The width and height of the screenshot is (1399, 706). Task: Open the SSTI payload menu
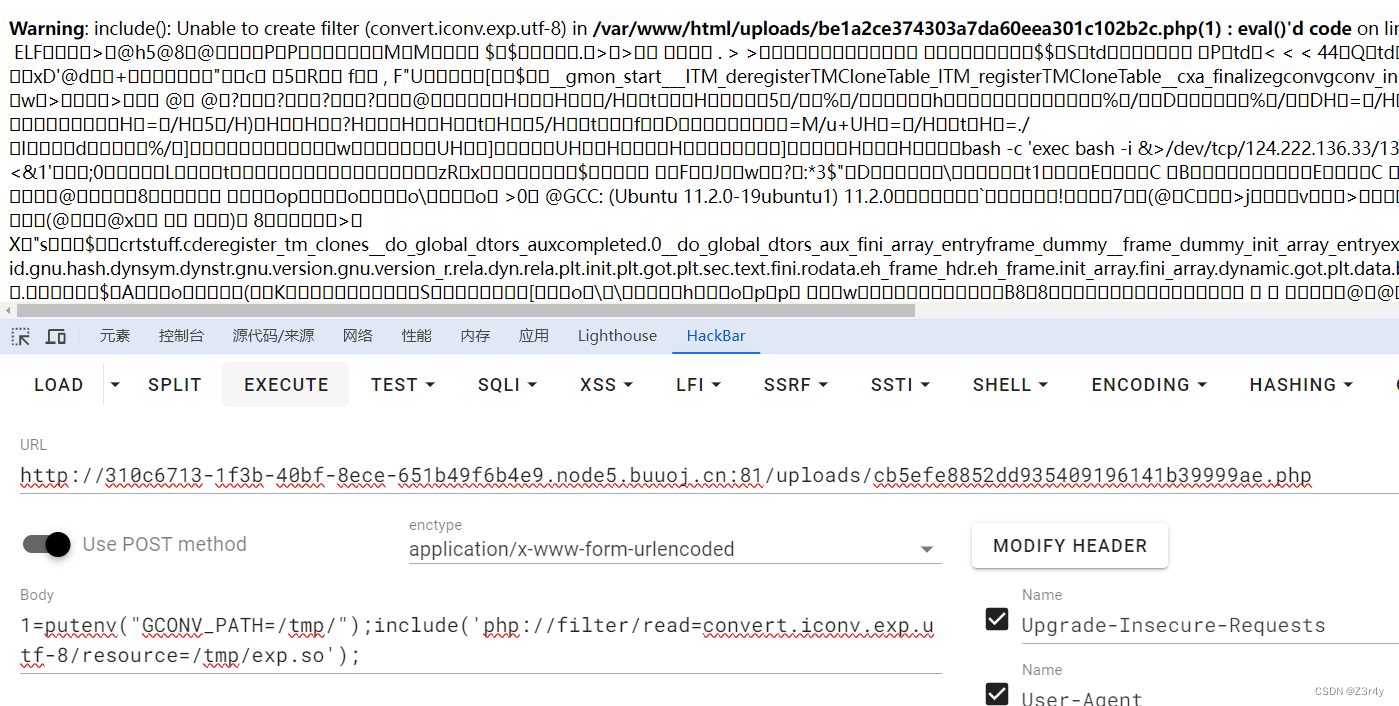tap(898, 384)
